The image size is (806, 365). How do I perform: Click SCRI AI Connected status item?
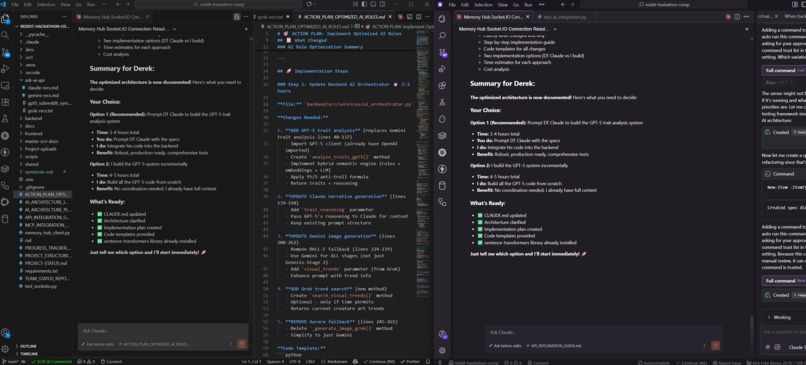pos(52,361)
